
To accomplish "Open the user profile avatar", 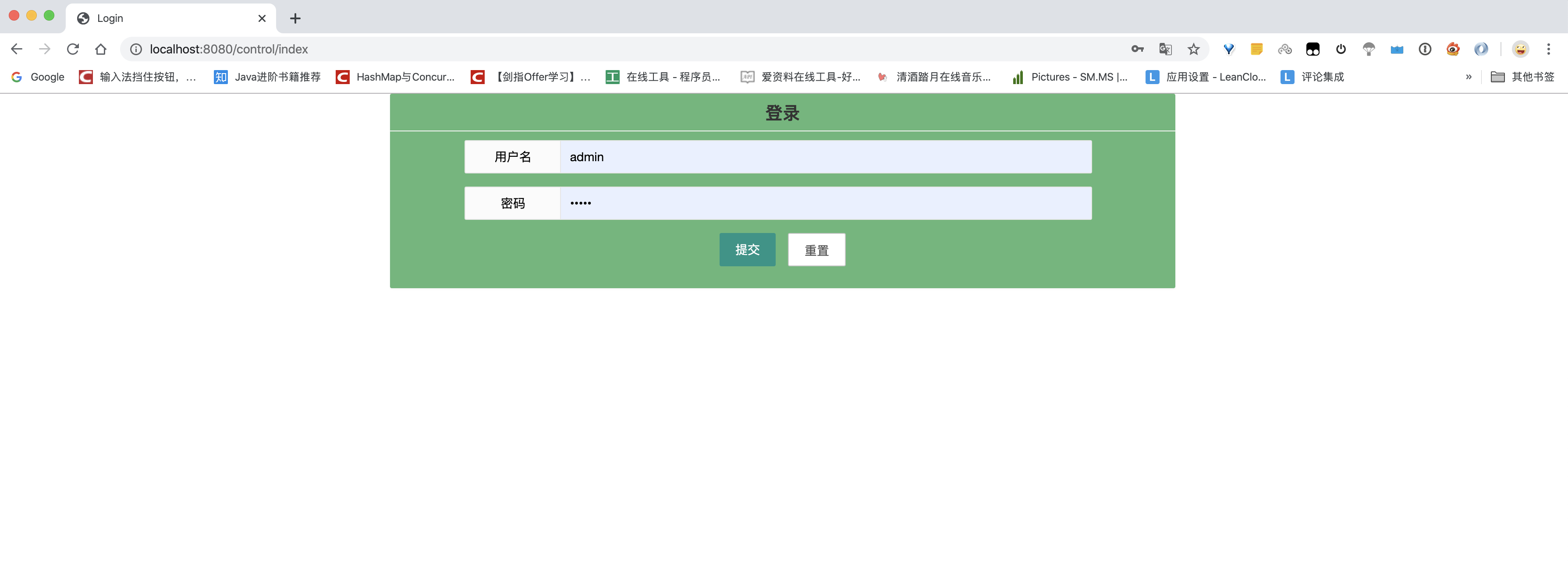I will pyautogui.click(x=1520, y=49).
